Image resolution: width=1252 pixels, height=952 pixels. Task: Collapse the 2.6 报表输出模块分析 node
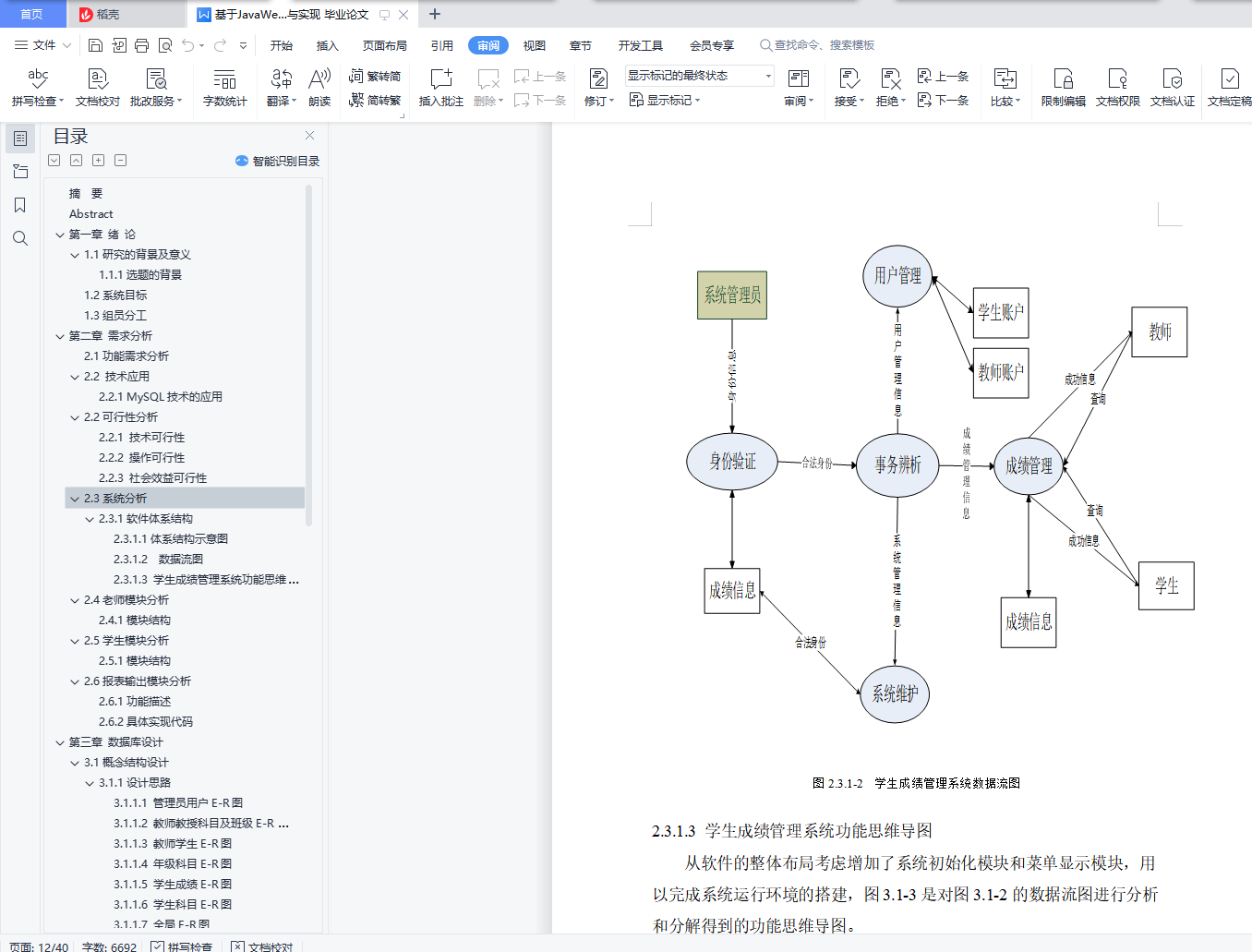pyautogui.click(x=75, y=681)
